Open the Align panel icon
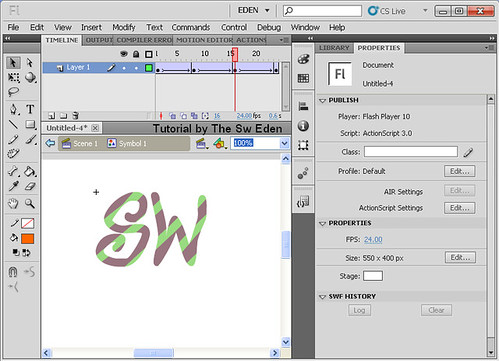 pos(303,106)
